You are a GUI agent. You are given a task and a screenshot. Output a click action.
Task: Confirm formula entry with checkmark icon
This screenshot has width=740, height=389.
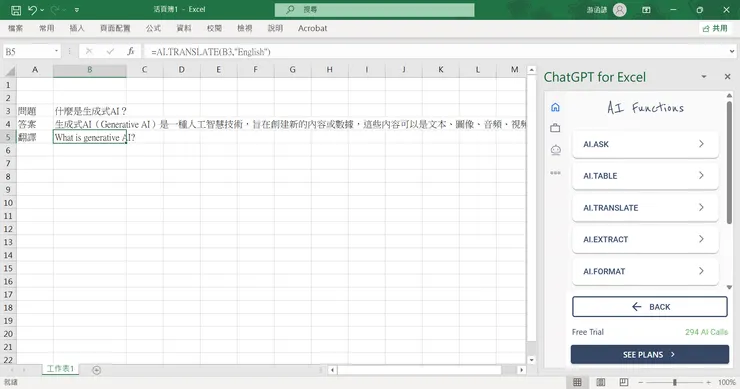[x=110, y=51]
